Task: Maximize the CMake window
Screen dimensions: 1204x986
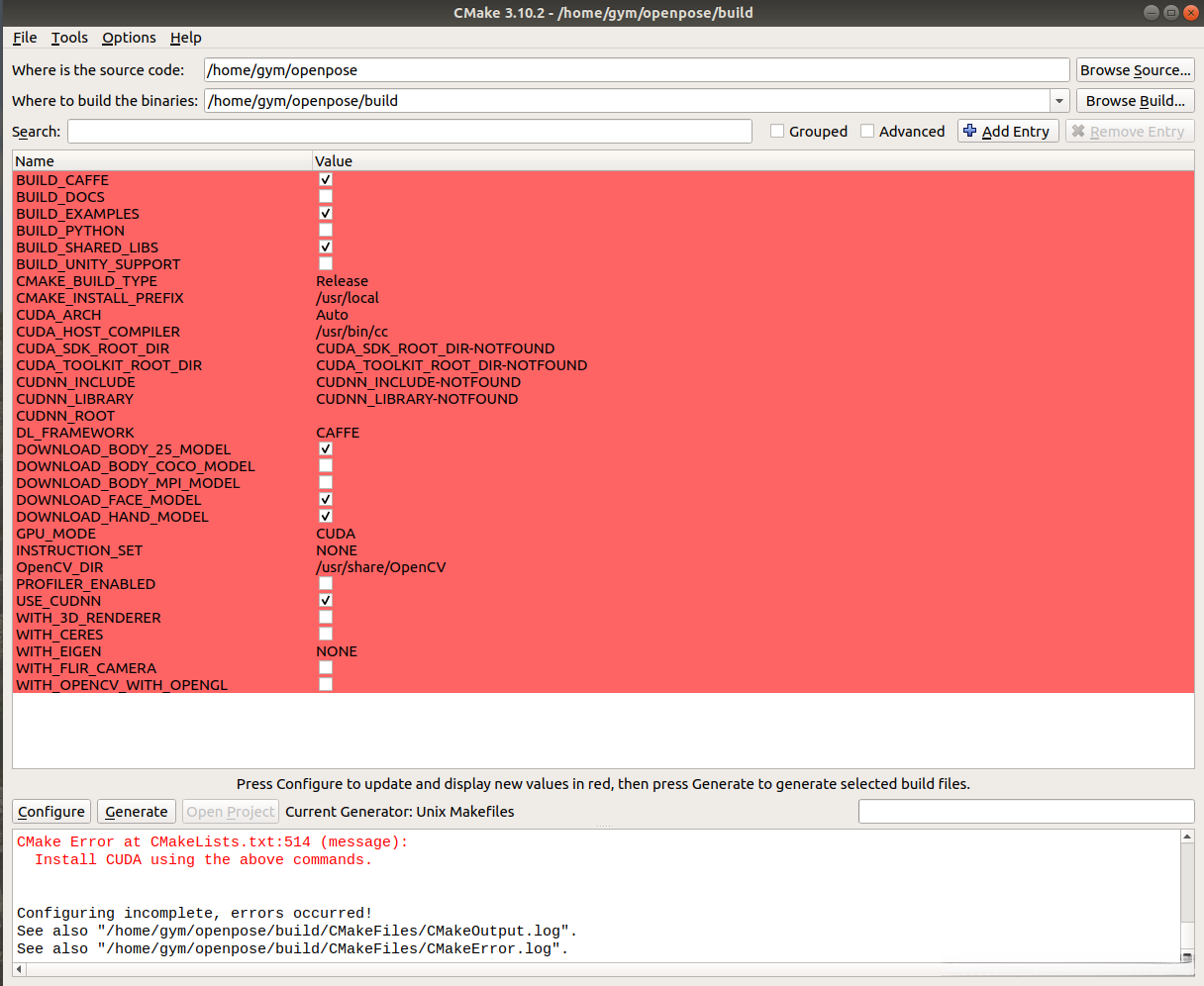Action: coord(1170,13)
